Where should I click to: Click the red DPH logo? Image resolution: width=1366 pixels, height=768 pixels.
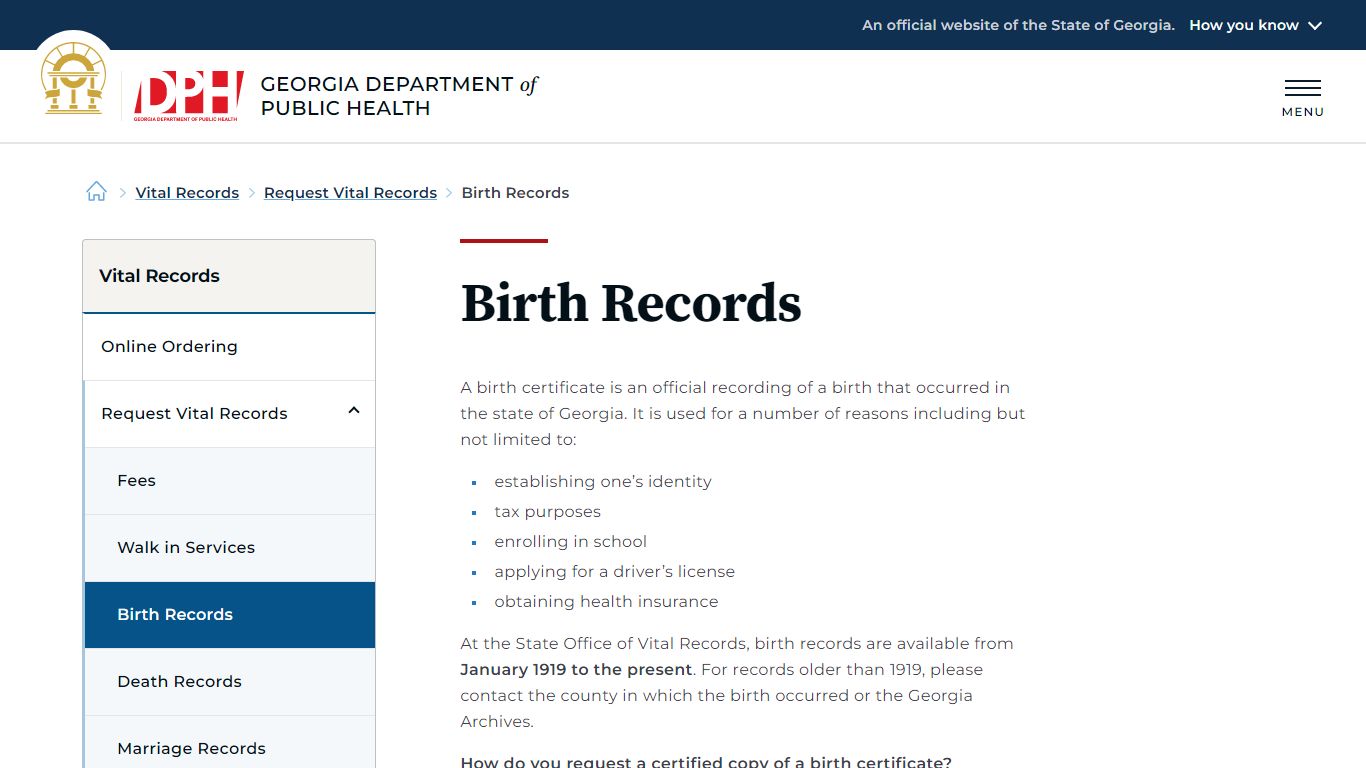(189, 96)
